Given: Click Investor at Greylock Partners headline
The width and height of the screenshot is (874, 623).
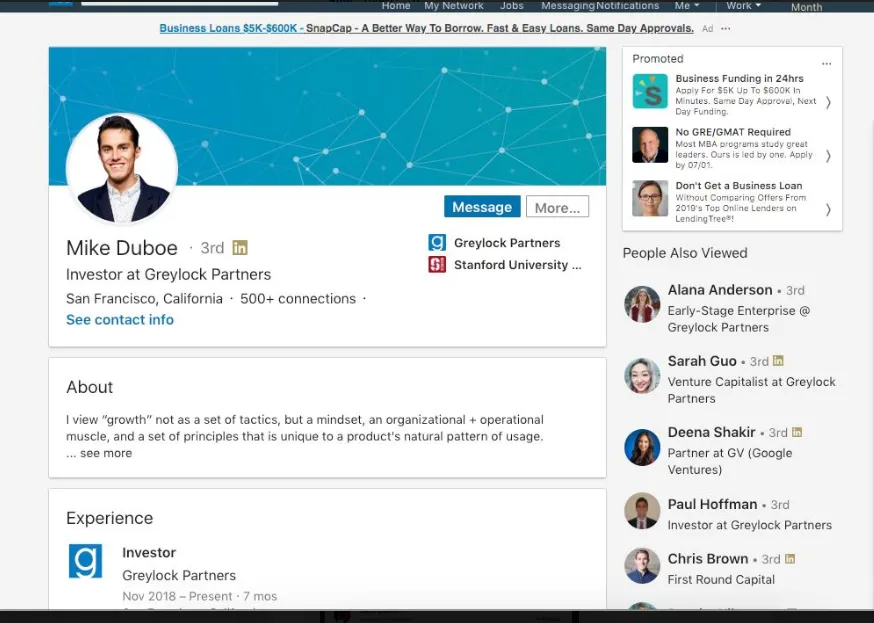Looking at the screenshot, I should pos(168,274).
